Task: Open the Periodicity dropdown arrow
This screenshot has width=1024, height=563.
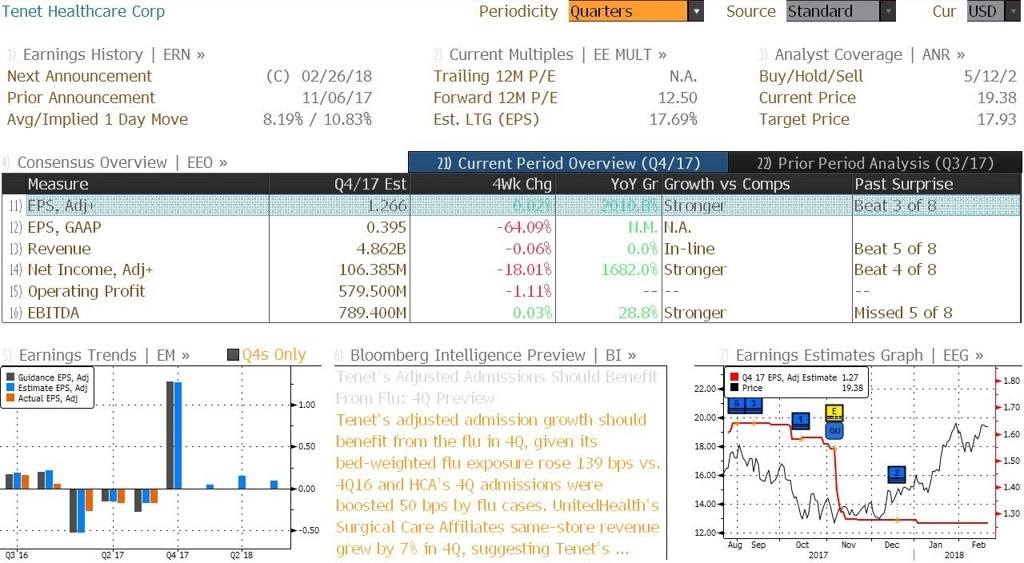Action: tap(696, 11)
